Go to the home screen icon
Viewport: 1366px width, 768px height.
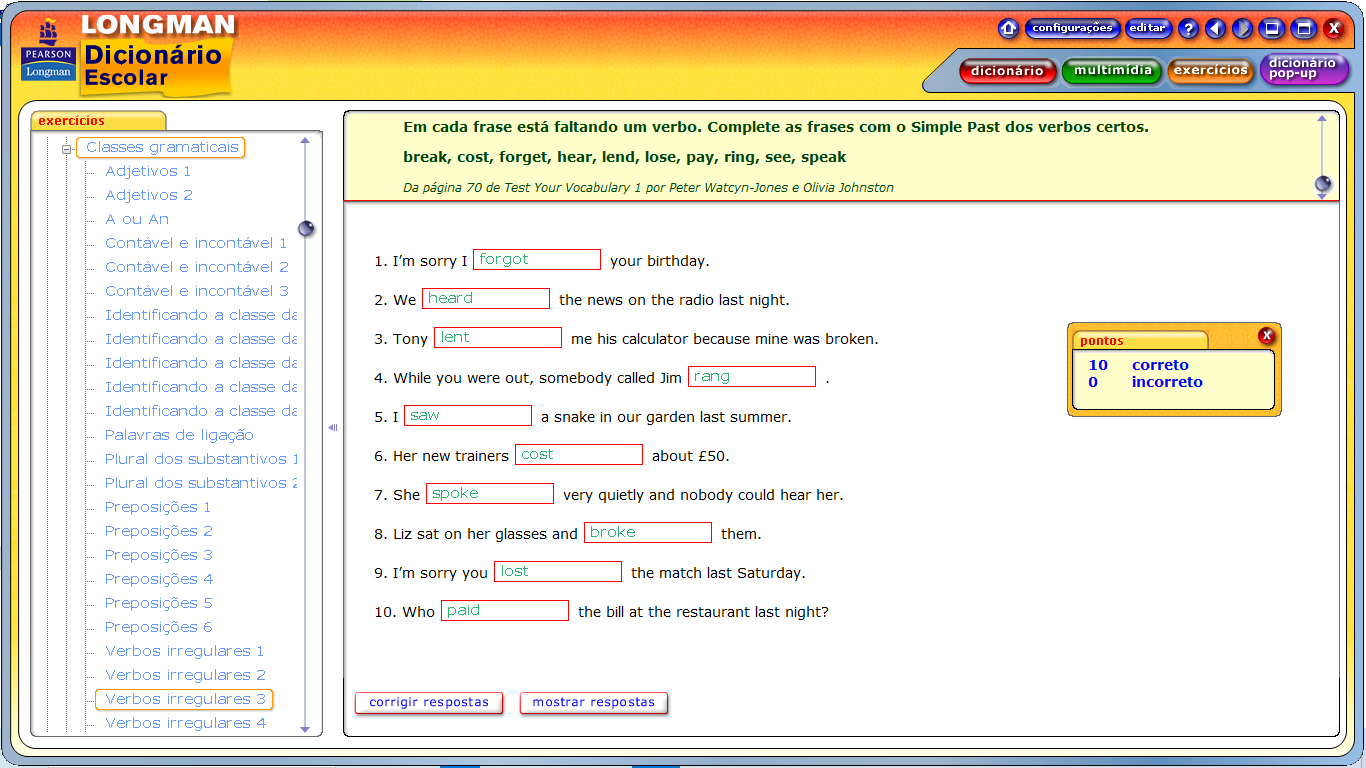(x=1008, y=29)
